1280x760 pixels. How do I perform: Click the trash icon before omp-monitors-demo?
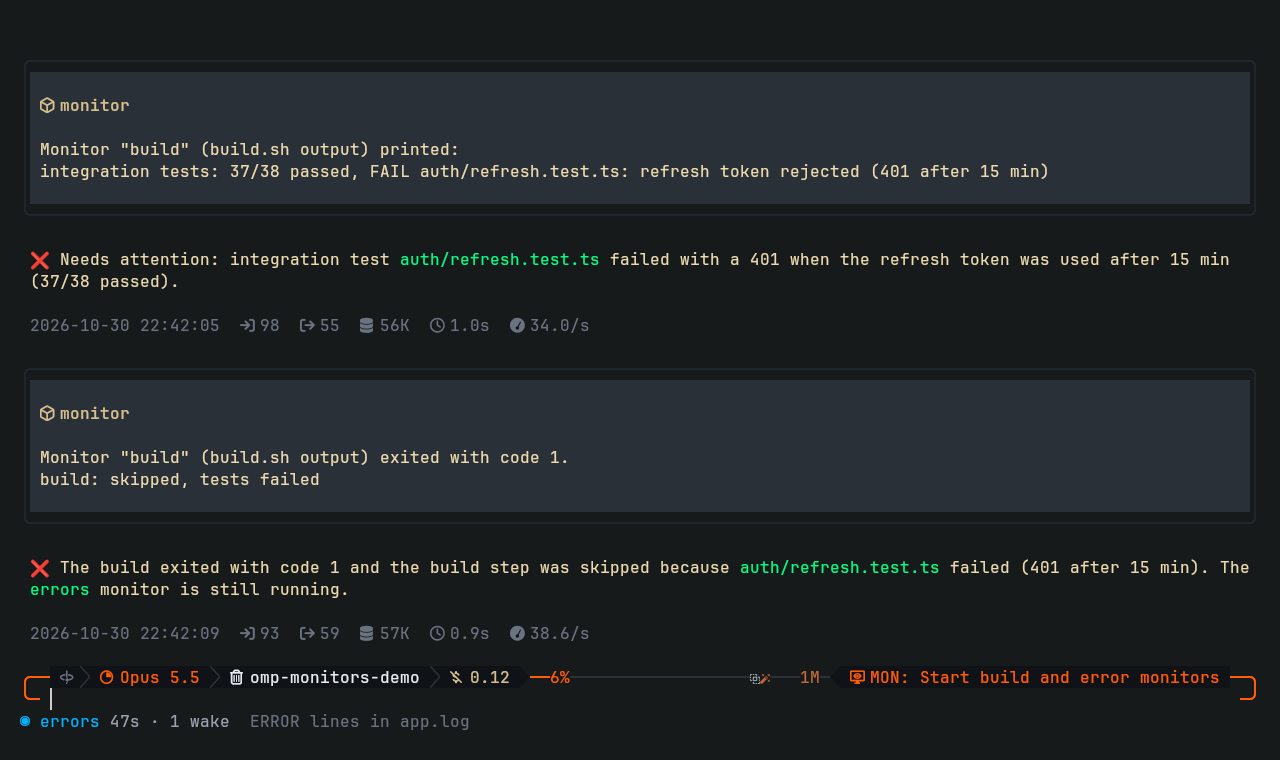[x=237, y=677]
